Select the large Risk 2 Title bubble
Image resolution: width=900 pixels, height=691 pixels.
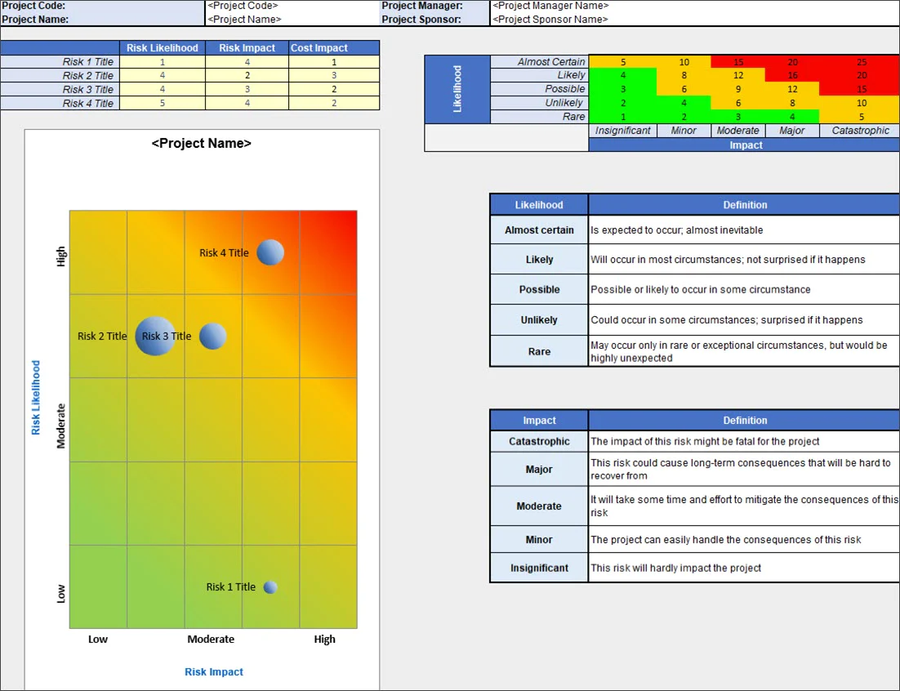[154, 337]
